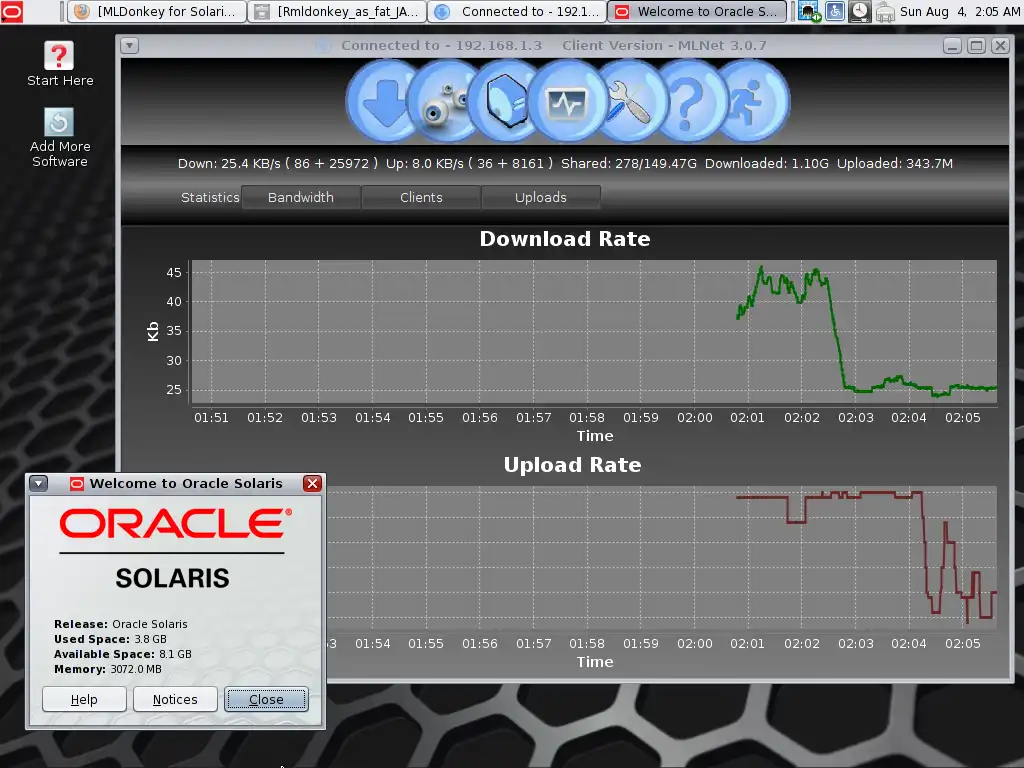Select the Statistics label tab
Image resolution: width=1024 pixels, height=768 pixels.
(210, 197)
